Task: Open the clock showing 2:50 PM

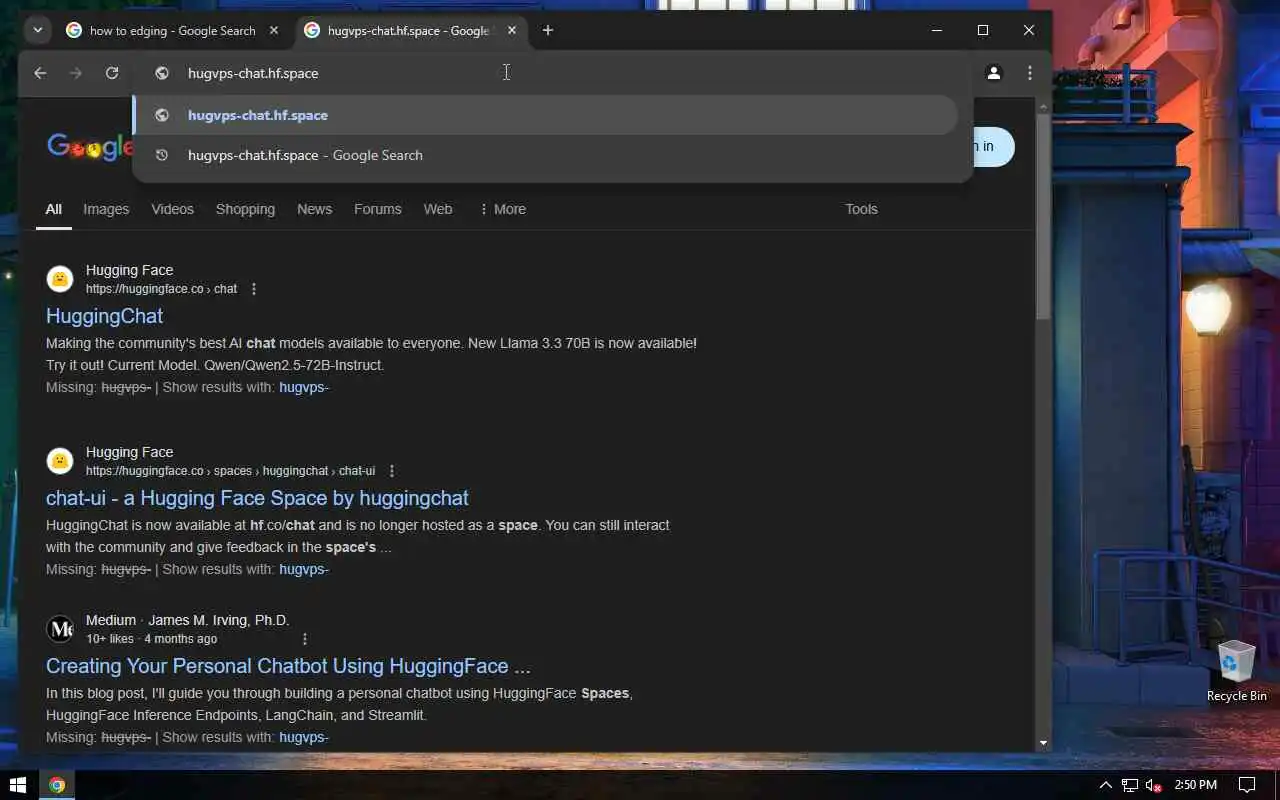Action: pyautogui.click(x=1195, y=785)
